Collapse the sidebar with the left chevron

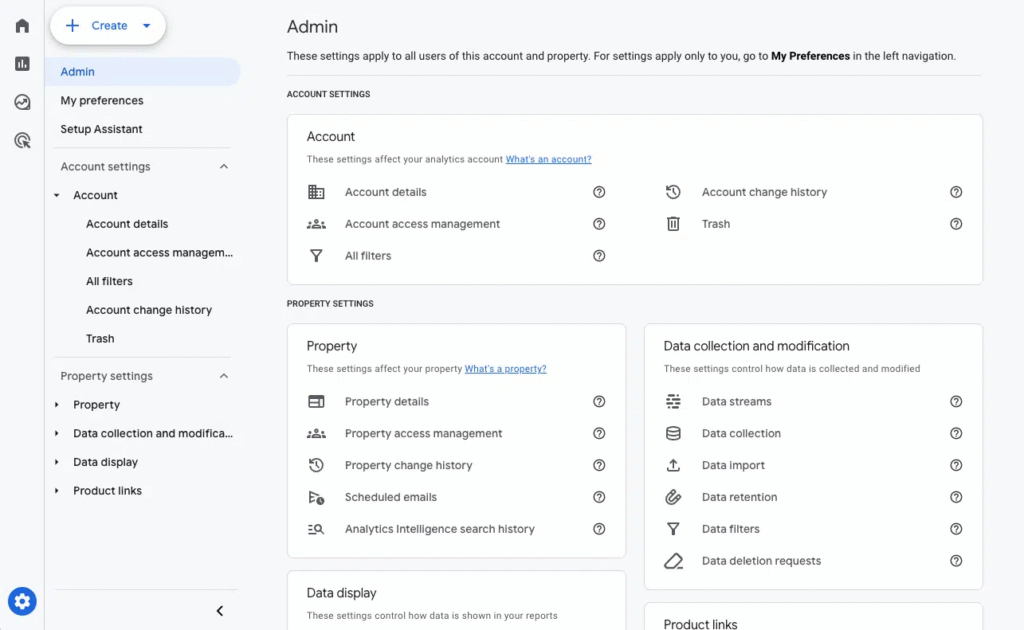coord(220,611)
